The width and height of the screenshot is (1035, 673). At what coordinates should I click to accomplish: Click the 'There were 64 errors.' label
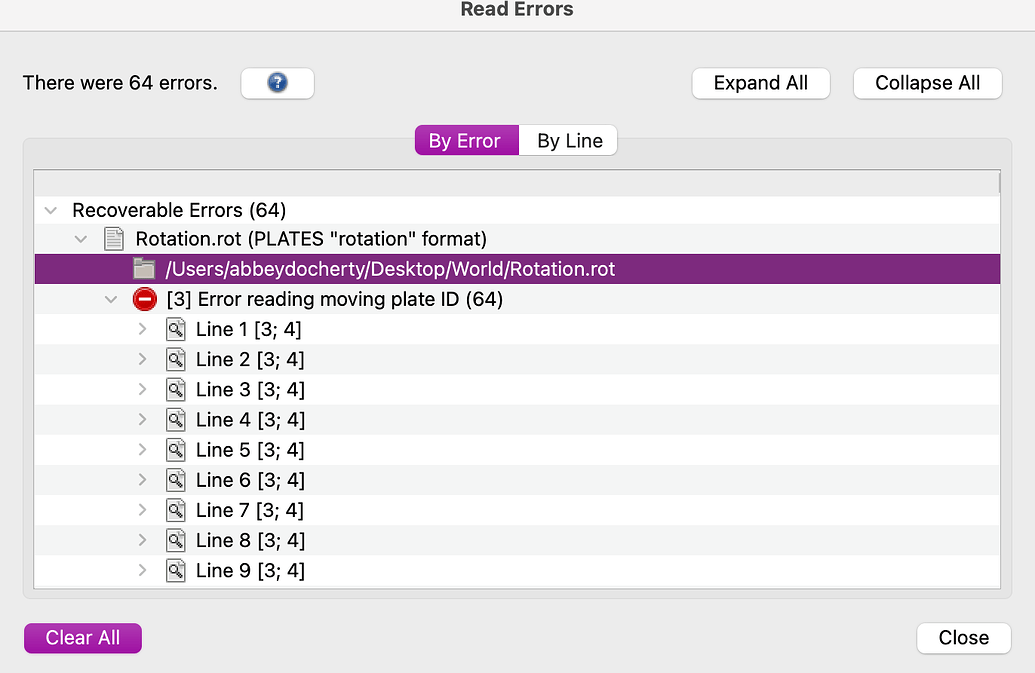[x=120, y=83]
